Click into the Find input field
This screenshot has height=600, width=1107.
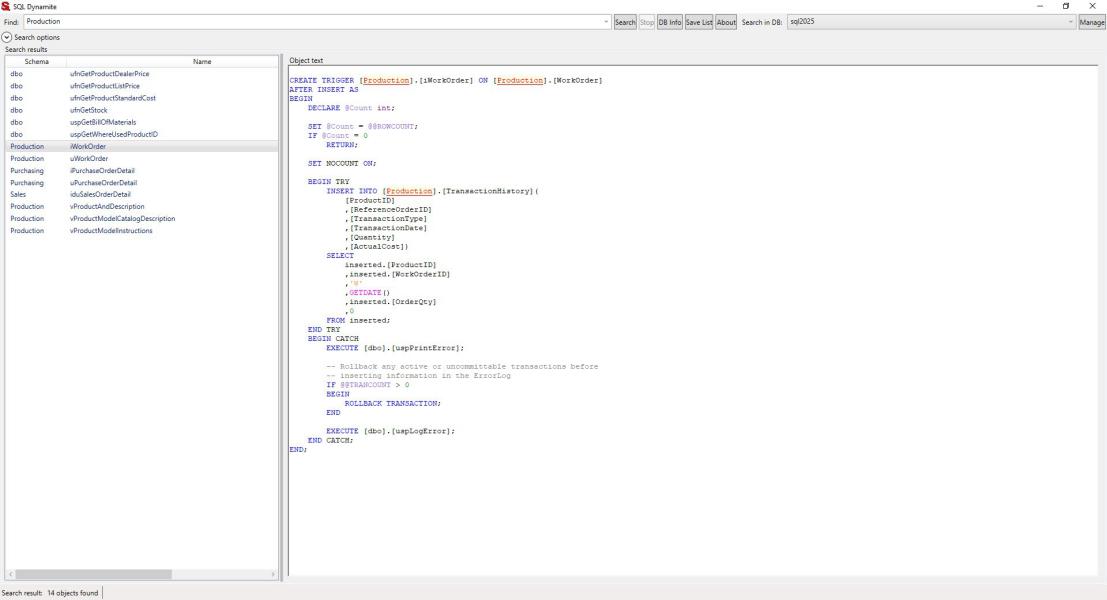click(x=310, y=21)
